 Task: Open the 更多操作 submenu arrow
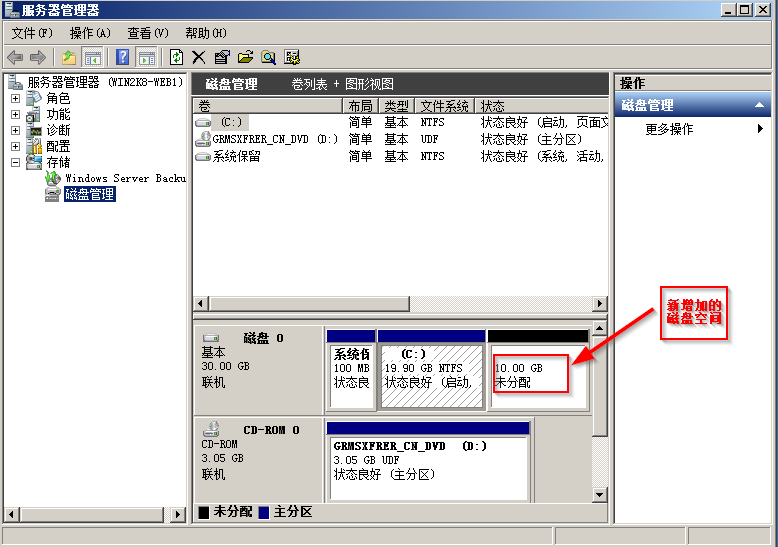click(760, 129)
